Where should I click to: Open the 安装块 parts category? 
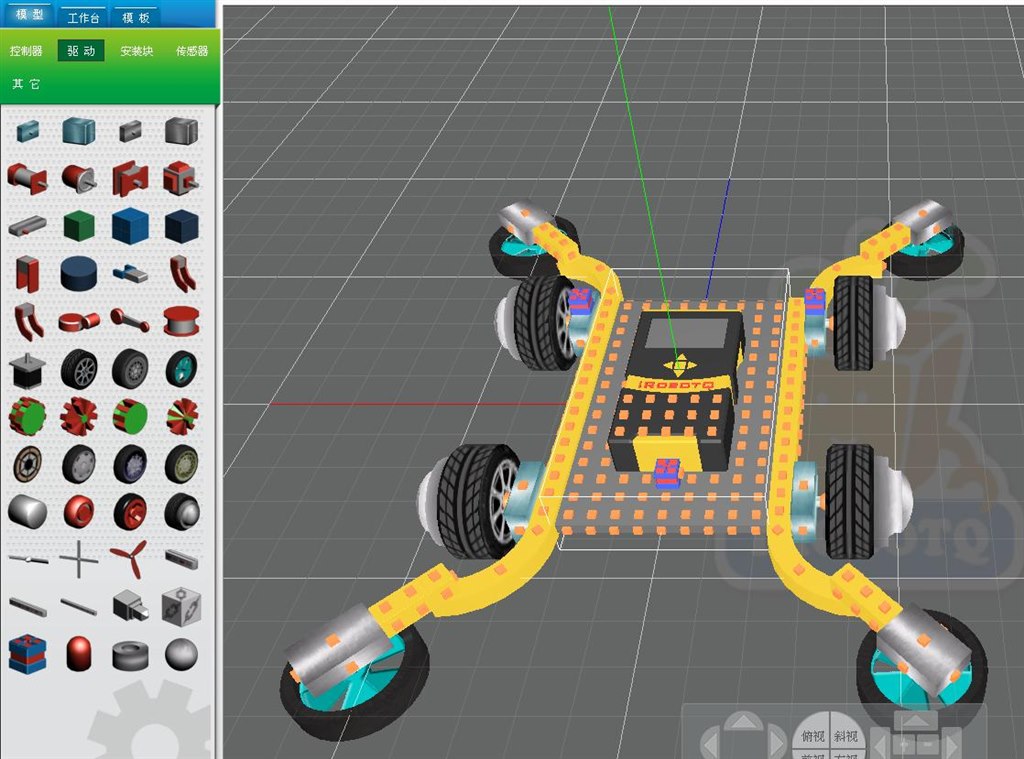(136, 51)
